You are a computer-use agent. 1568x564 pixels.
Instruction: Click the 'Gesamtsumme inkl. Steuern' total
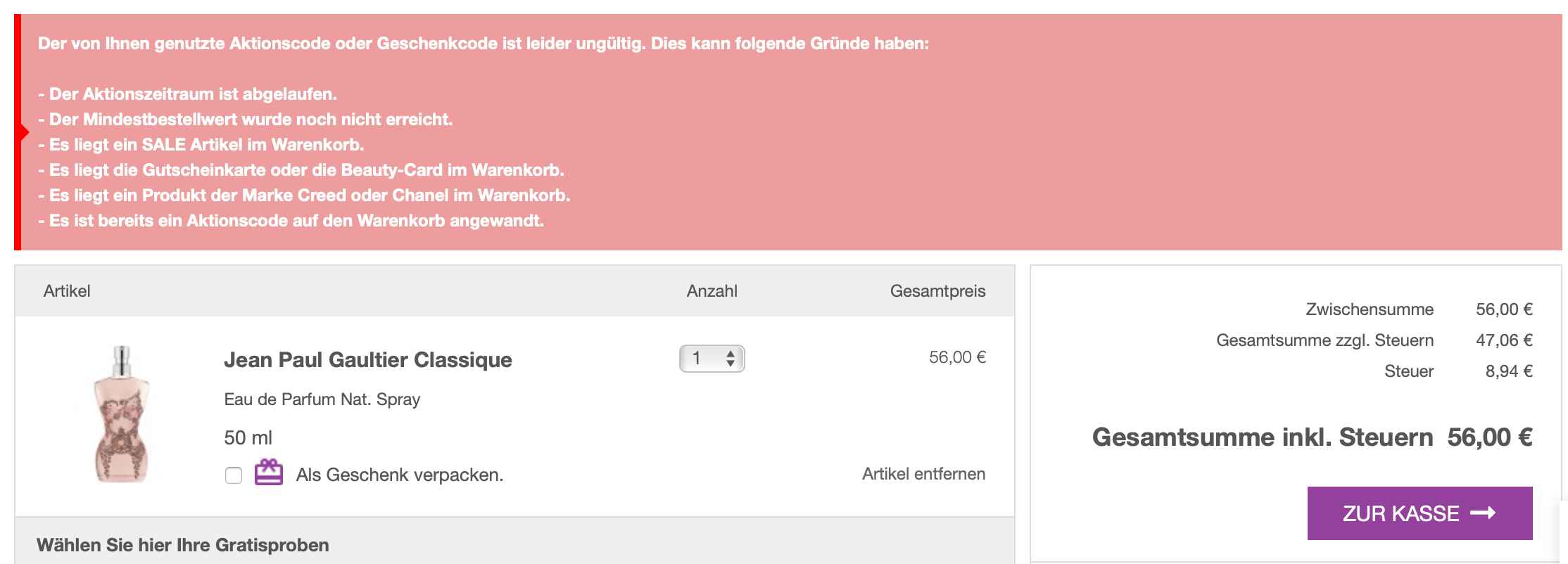tap(1311, 437)
